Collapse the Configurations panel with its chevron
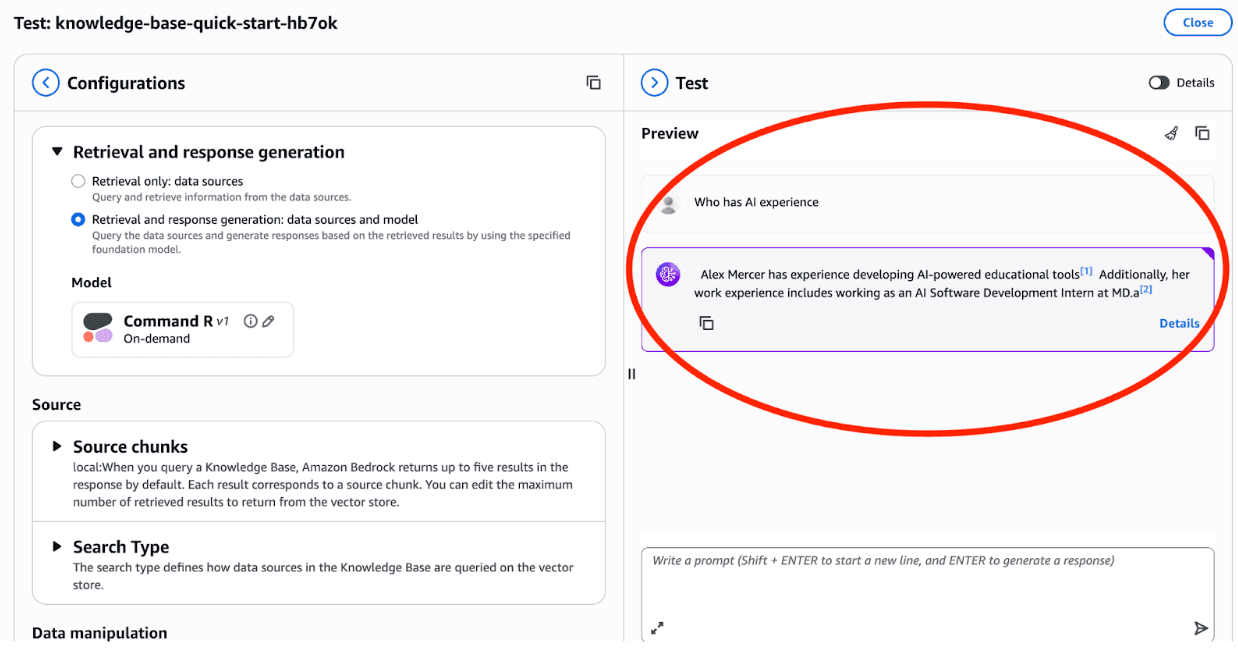Viewport: 1238px width, 656px height. tap(45, 82)
